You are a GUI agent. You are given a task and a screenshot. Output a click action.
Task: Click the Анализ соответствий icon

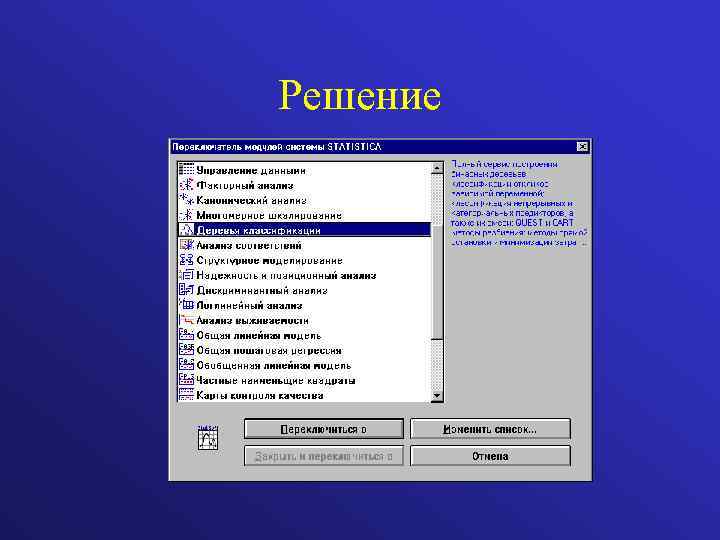click(x=186, y=245)
